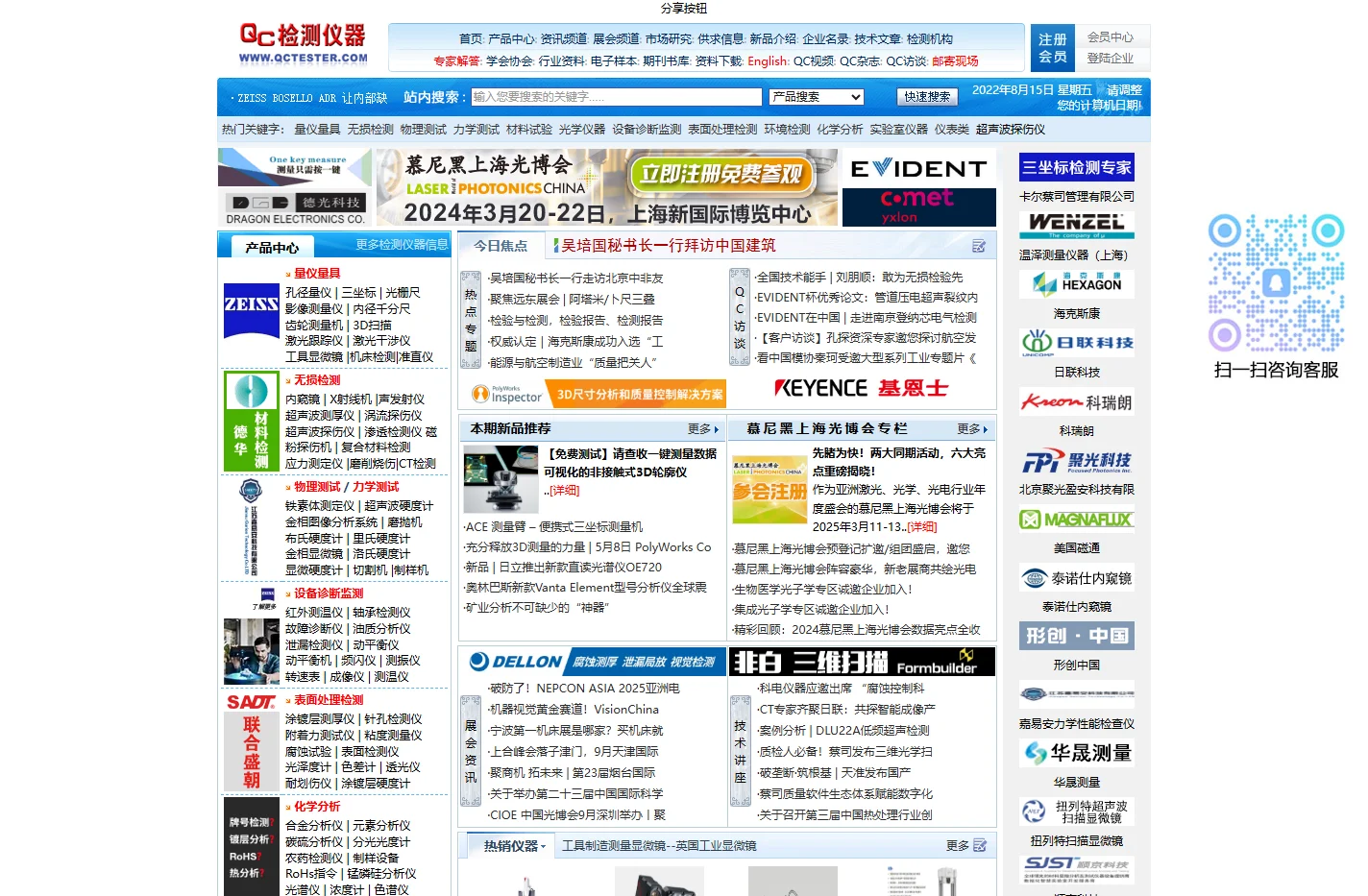Click the QR code image for customer service
1368x896 pixels.
1276,284
